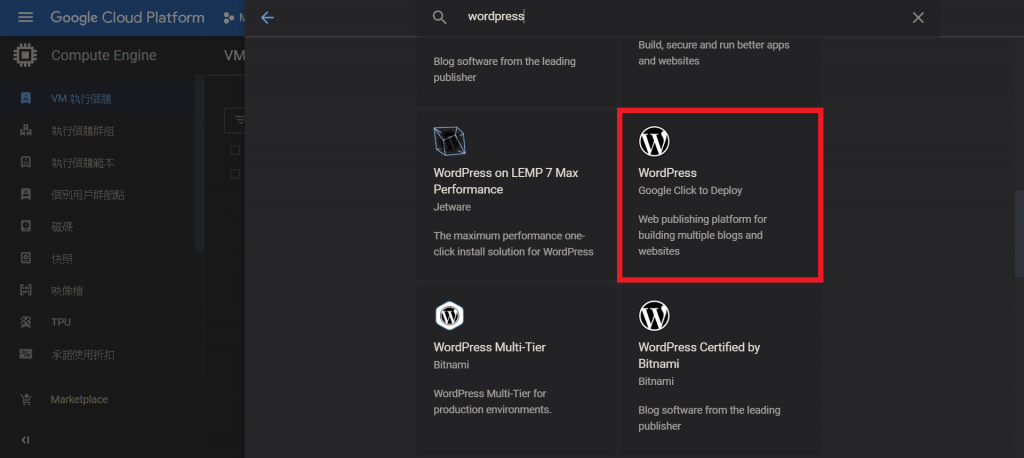Click the 承諾使用折扣 percent icon

(x=26, y=355)
